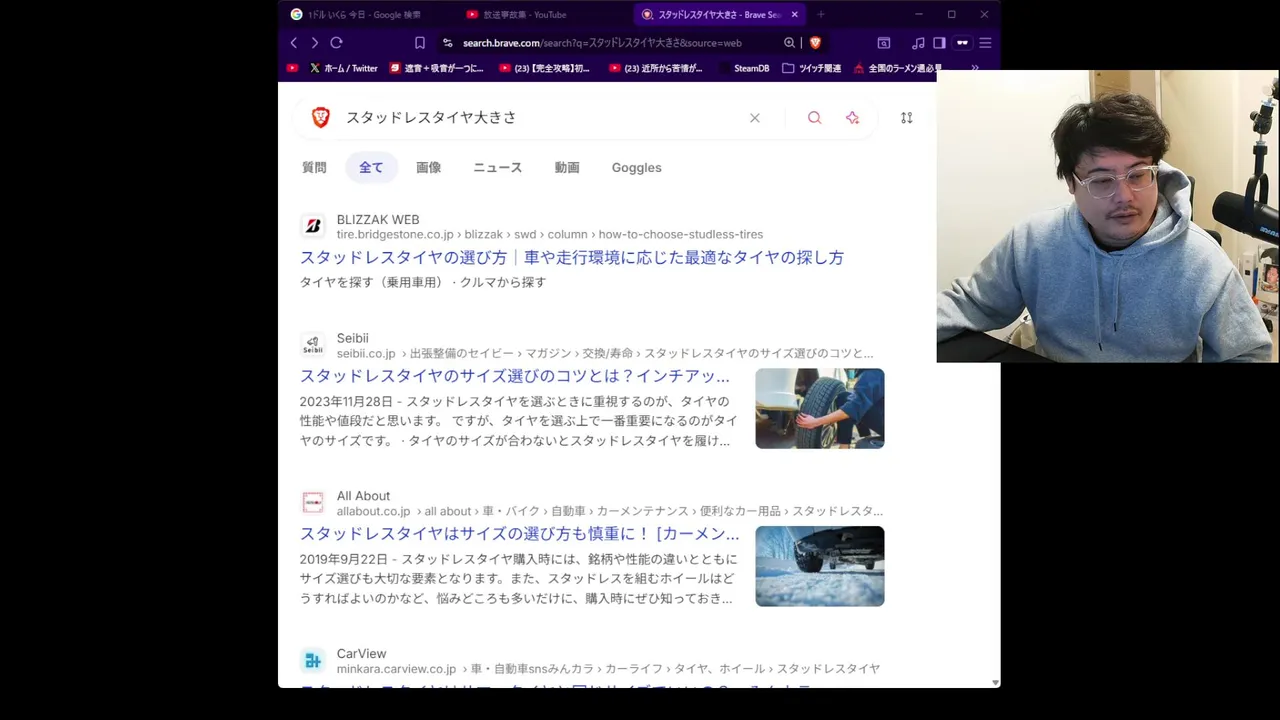
Task: Click the Brave lion logo beside search box
Action: pos(321,117)
